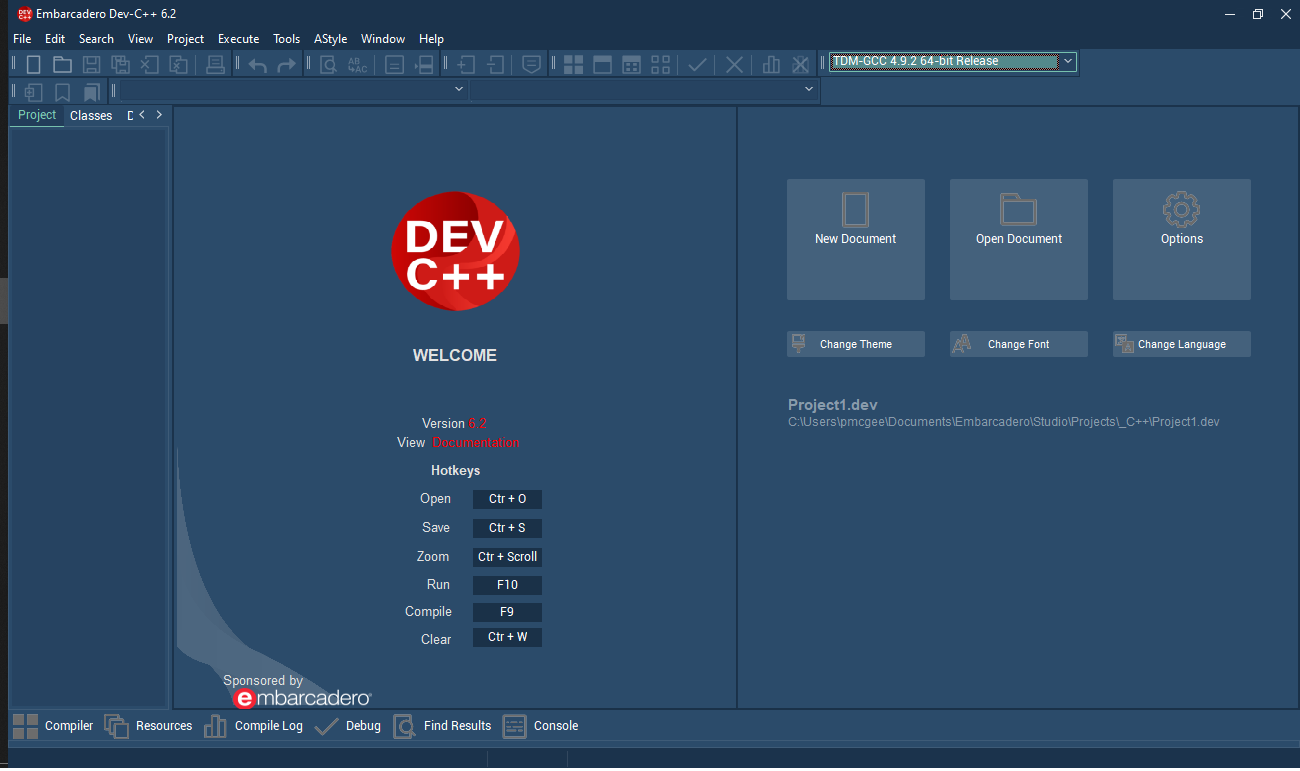Open the red Documentation link
The width and height of the screenshot is (1300, 771).
pos(476,443)
